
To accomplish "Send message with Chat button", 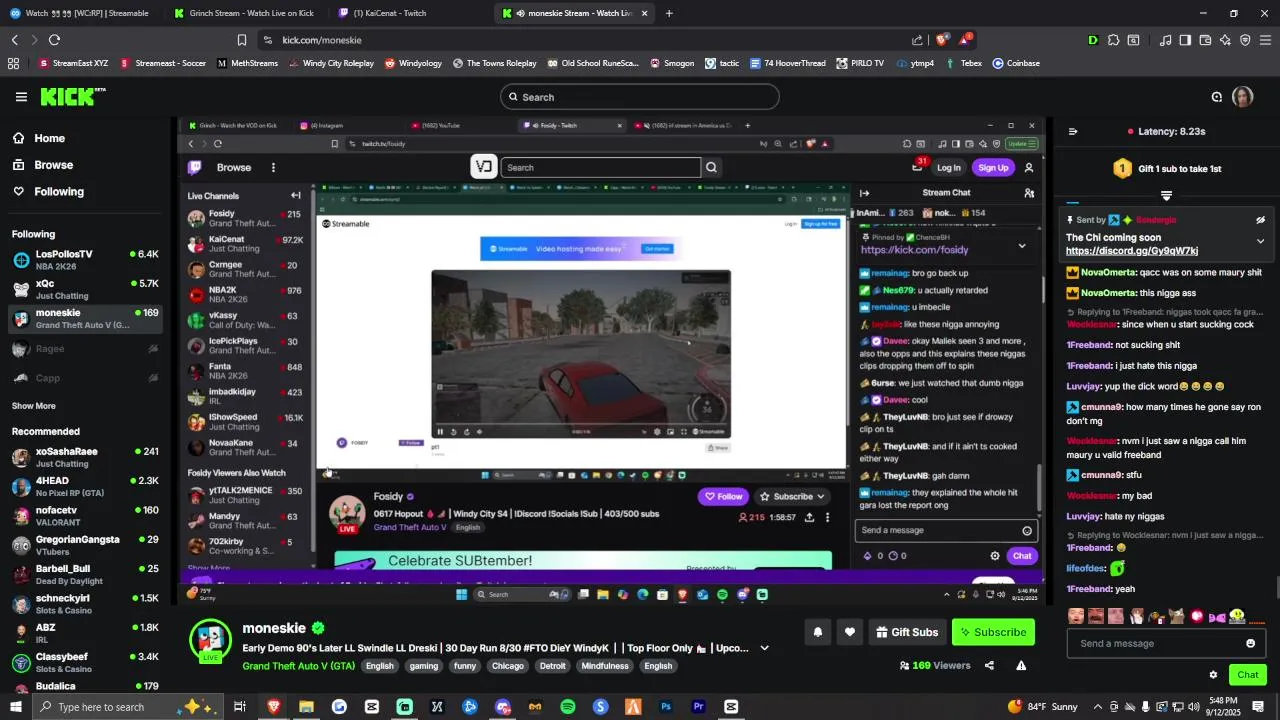I will (1247, 675).
